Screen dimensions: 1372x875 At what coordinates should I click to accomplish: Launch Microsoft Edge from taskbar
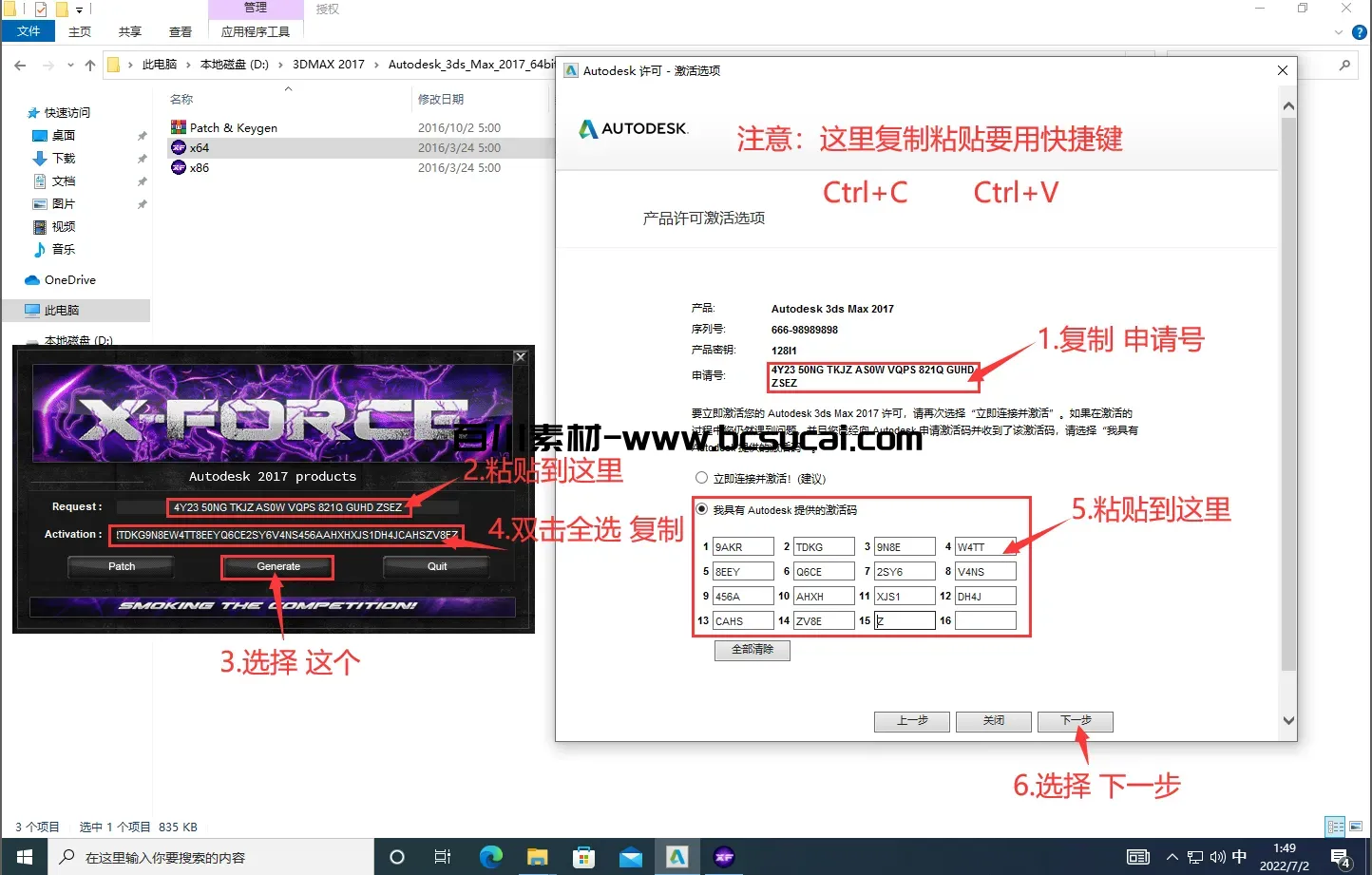click(490, 857)
